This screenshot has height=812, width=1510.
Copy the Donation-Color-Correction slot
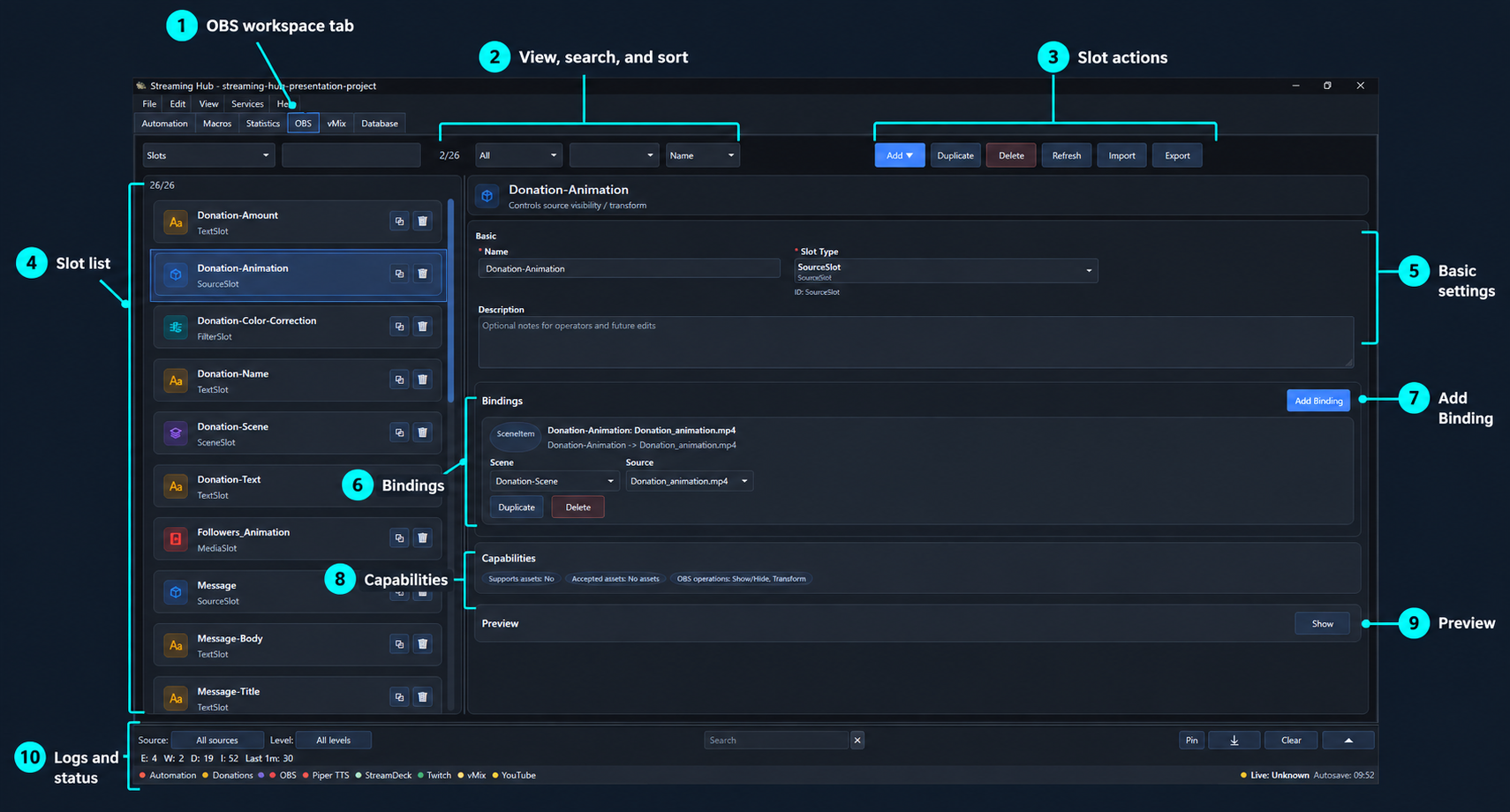tap(399, 327)
